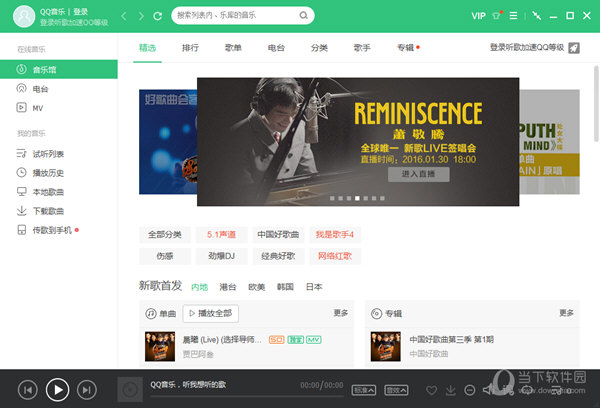This screenshot has width=600, height=408.
Task: Select the 港台 region filter
Action: pyautogui.click(x=228, y=287)
